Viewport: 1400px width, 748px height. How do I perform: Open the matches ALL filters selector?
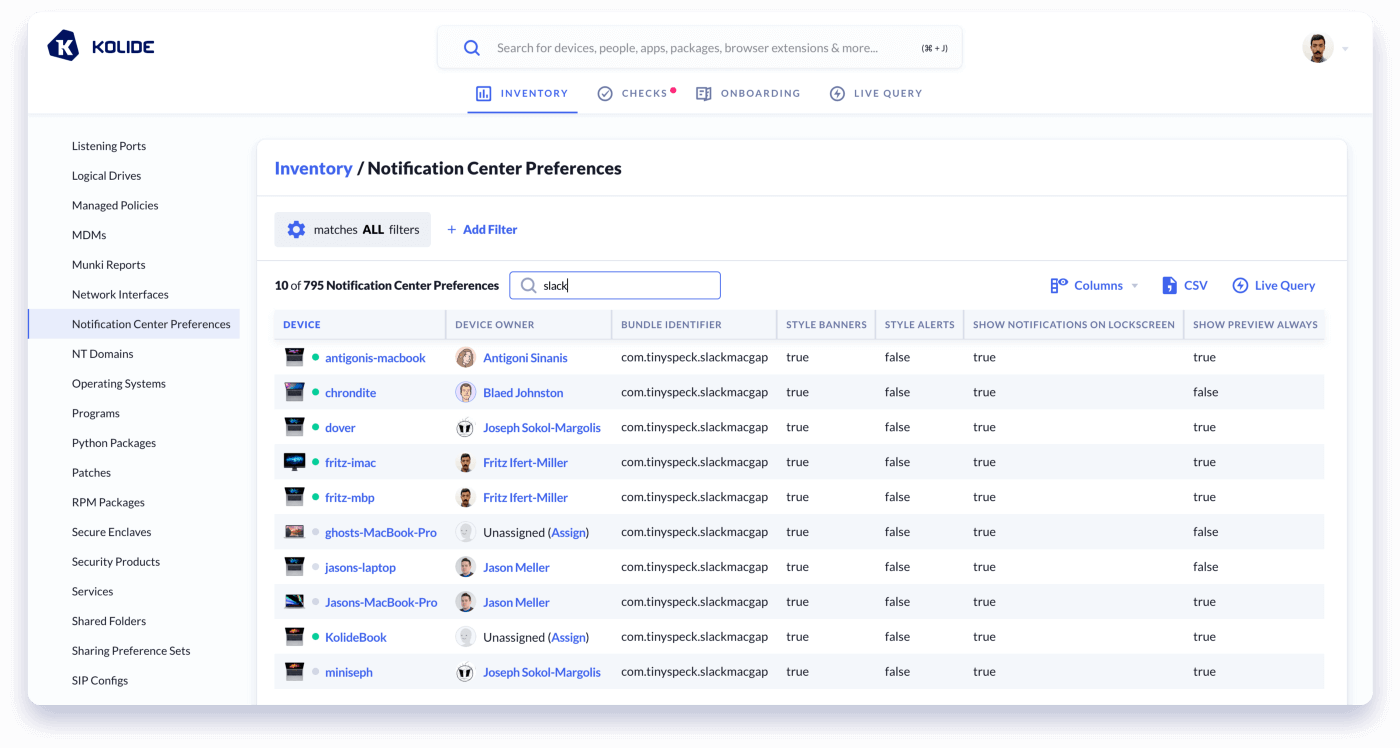[x=353, y=230]
